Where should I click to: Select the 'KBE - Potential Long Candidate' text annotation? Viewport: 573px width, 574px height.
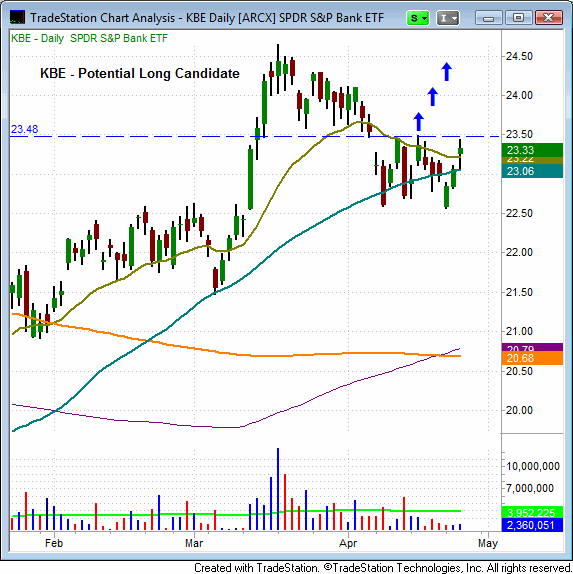(x=139, y=73)
